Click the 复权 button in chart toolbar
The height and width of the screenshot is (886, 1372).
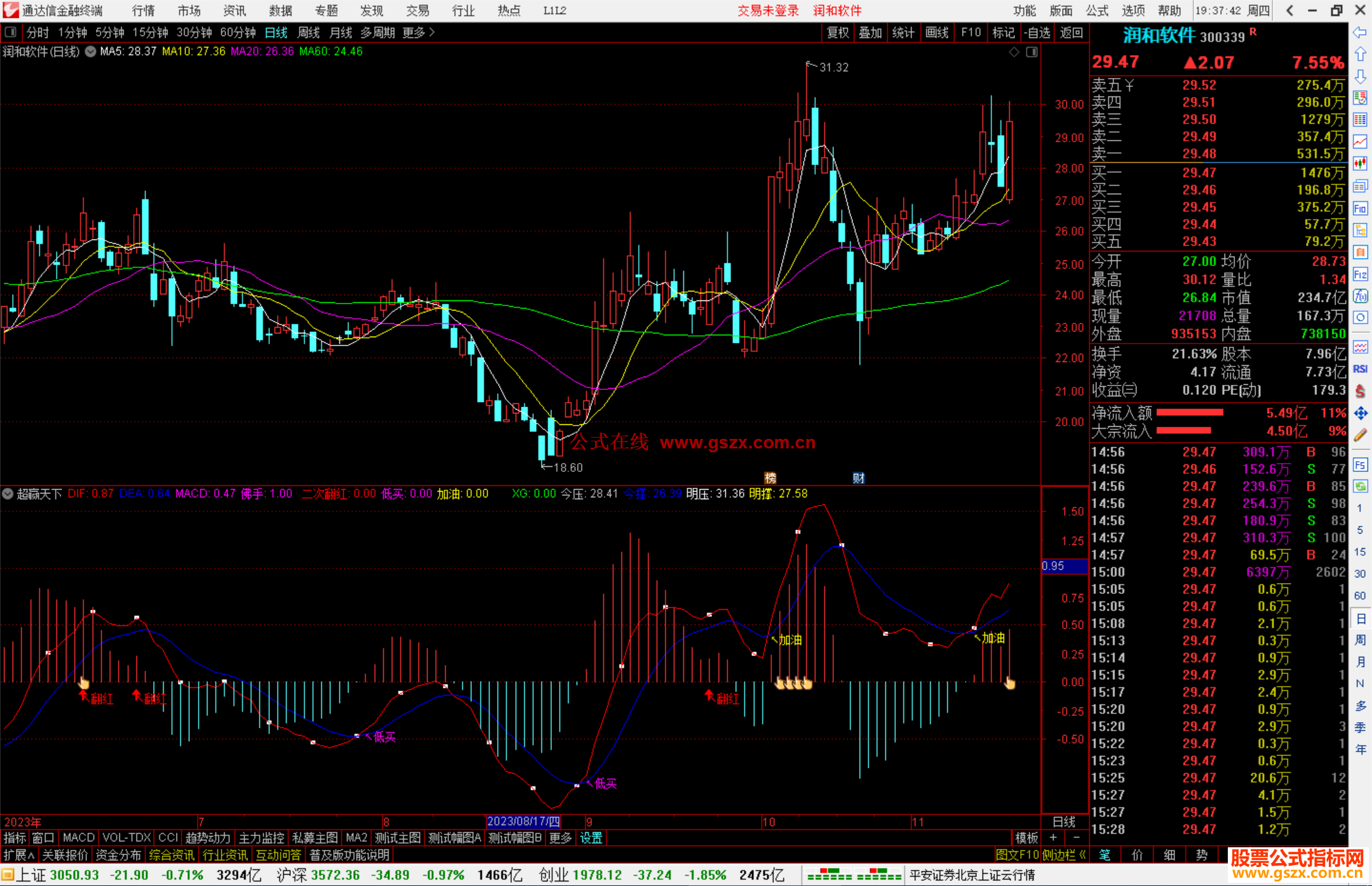coord(838,32)
